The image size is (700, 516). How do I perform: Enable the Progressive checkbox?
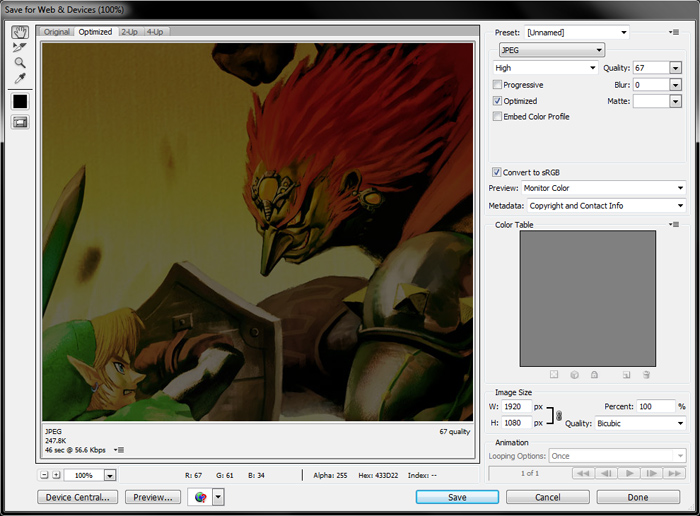(x=497, y=85)
